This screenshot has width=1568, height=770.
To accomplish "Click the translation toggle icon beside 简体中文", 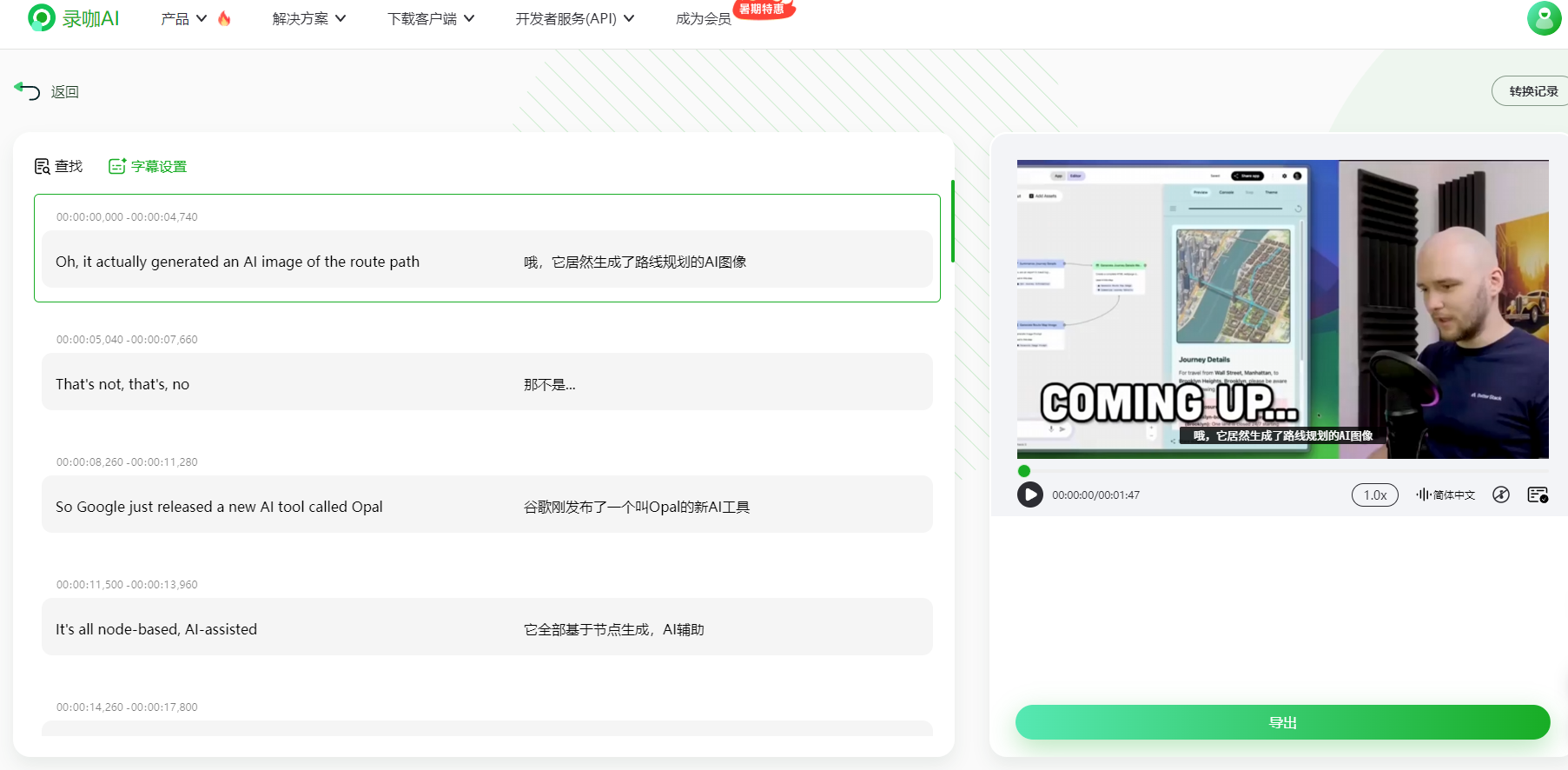I will pyautogui.click(x=1500, y=495).
